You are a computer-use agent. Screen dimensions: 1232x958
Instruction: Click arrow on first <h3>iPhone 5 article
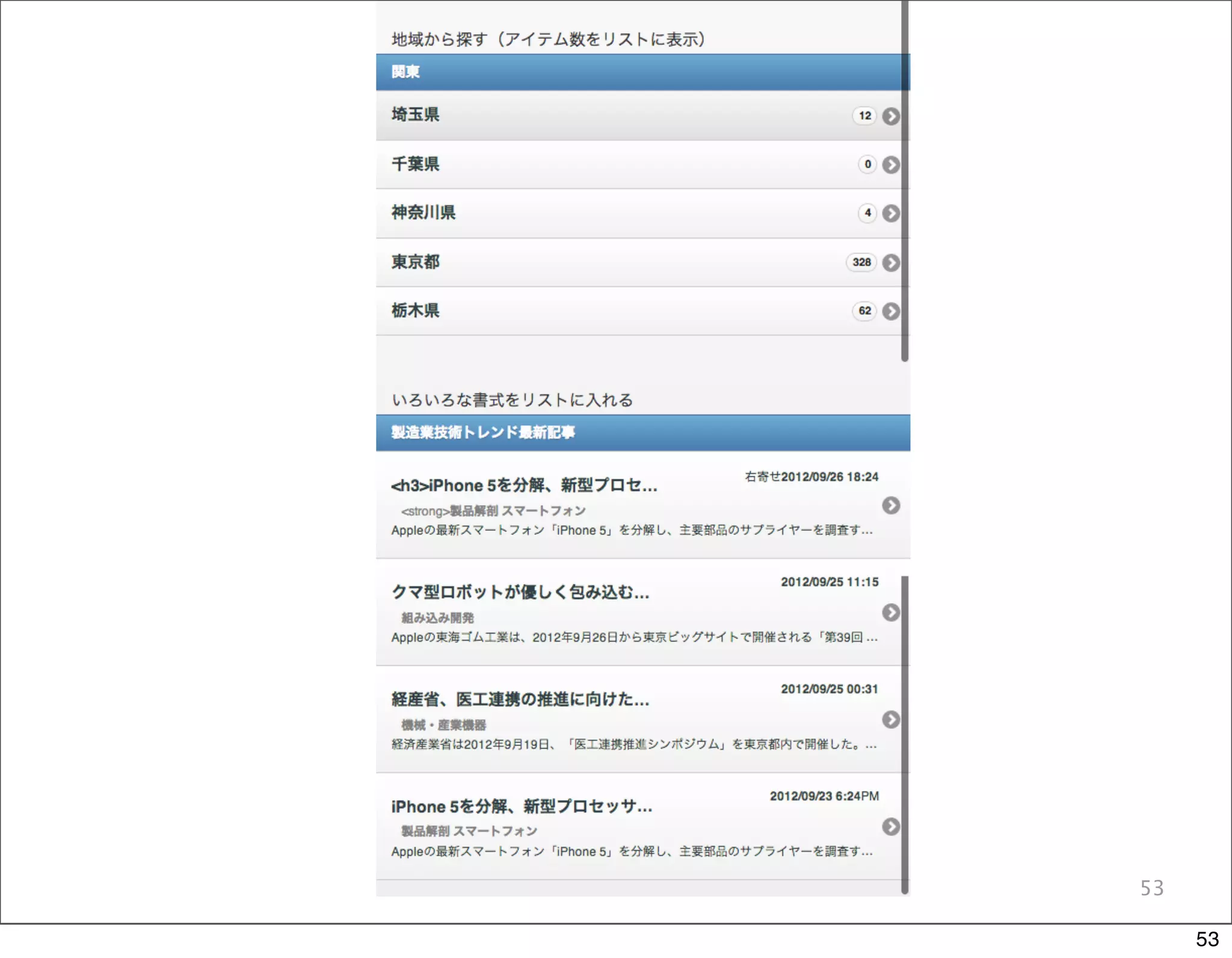[890, 506]
